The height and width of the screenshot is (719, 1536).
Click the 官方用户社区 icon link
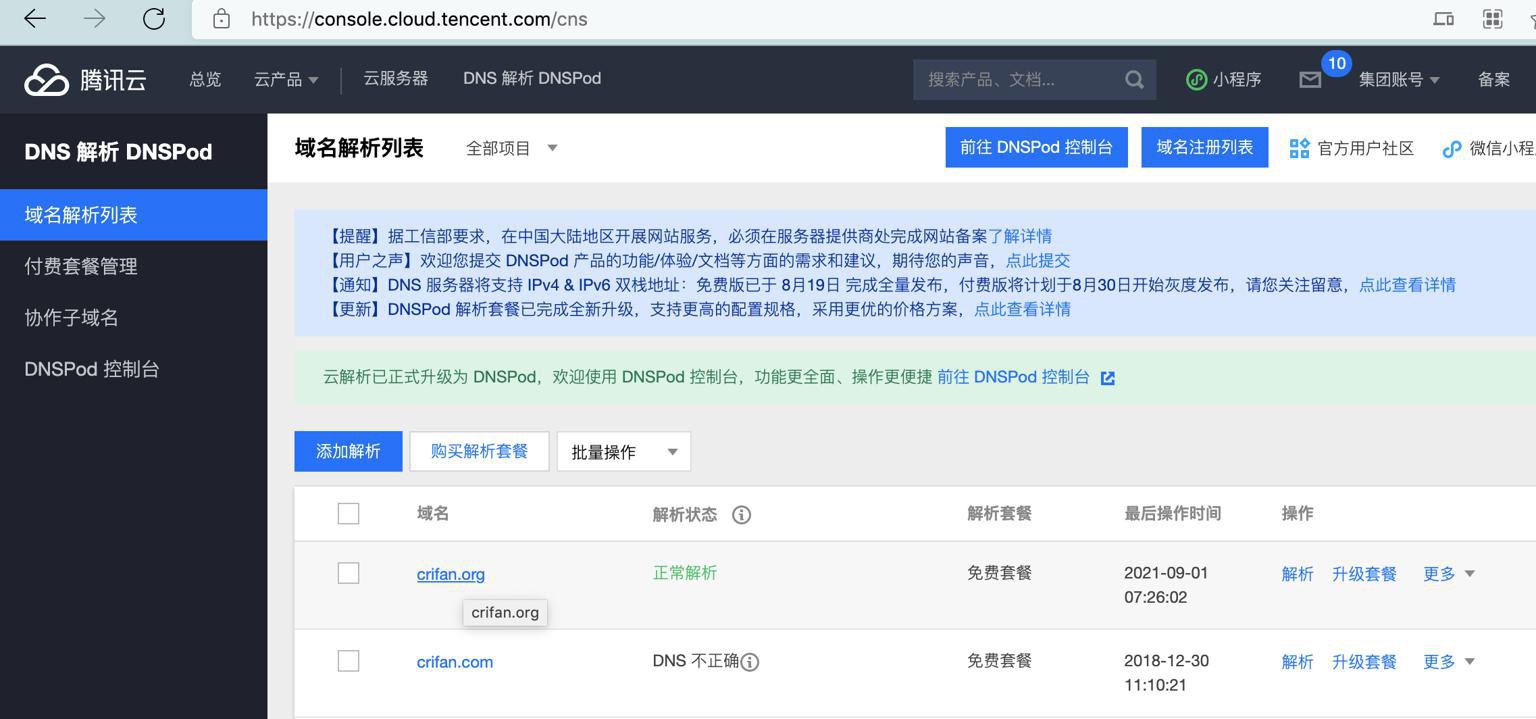tap(1299, 148)
